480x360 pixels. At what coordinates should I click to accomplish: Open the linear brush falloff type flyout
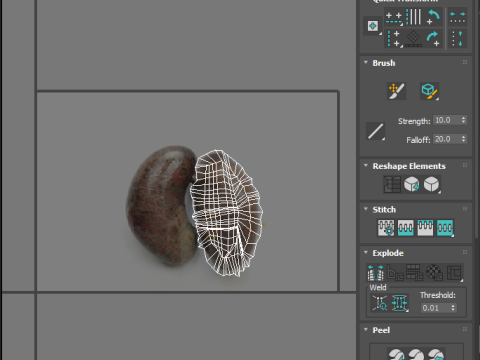375,131
